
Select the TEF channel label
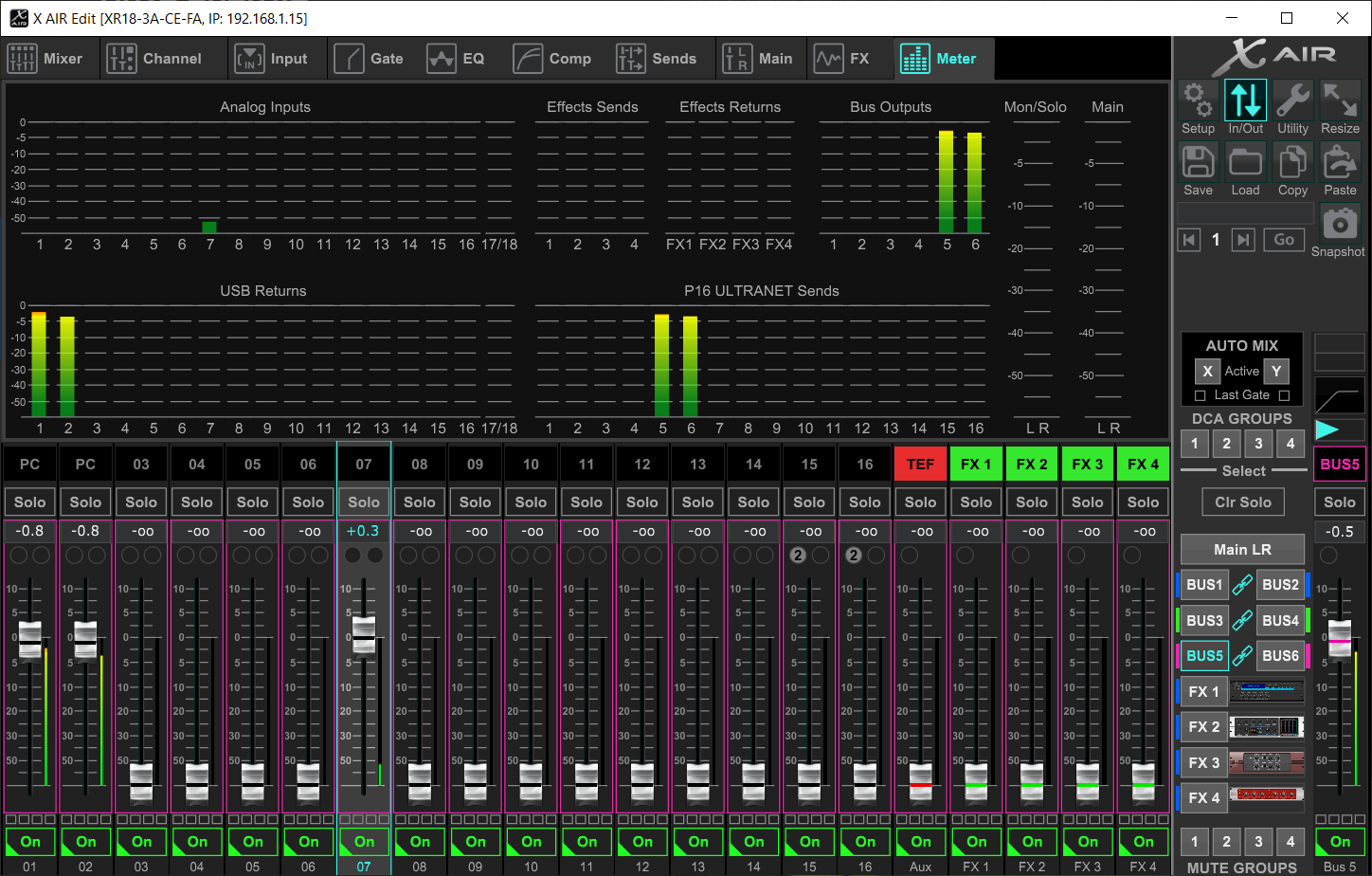[921, 465]
